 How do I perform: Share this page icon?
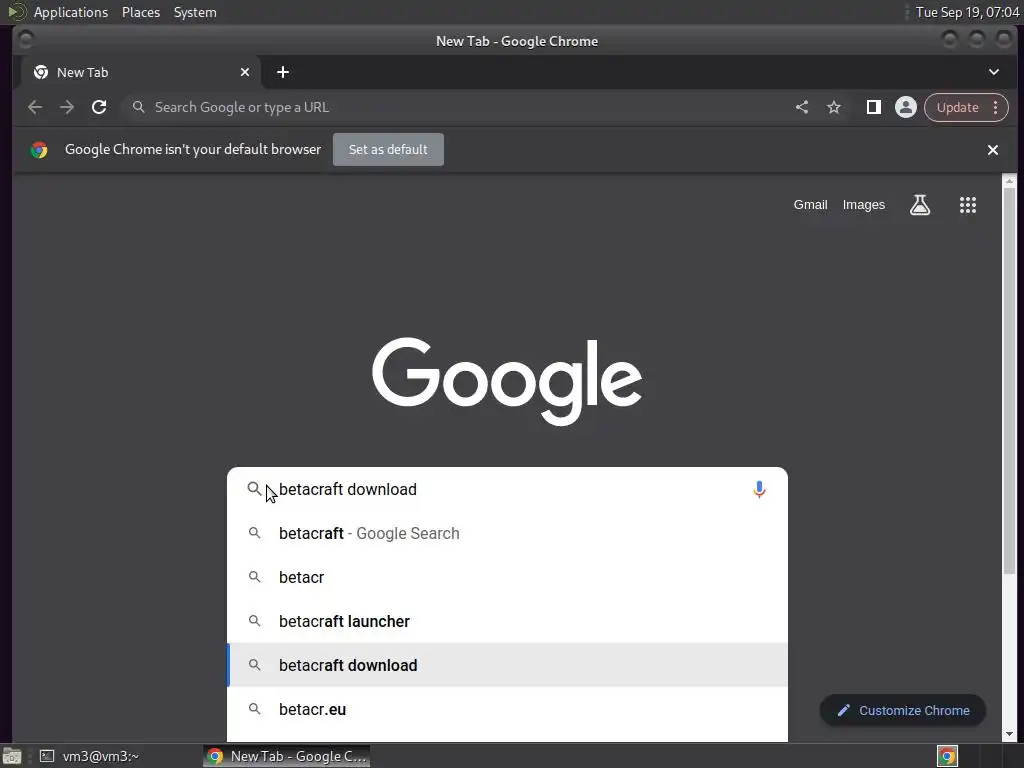[802, 107]
